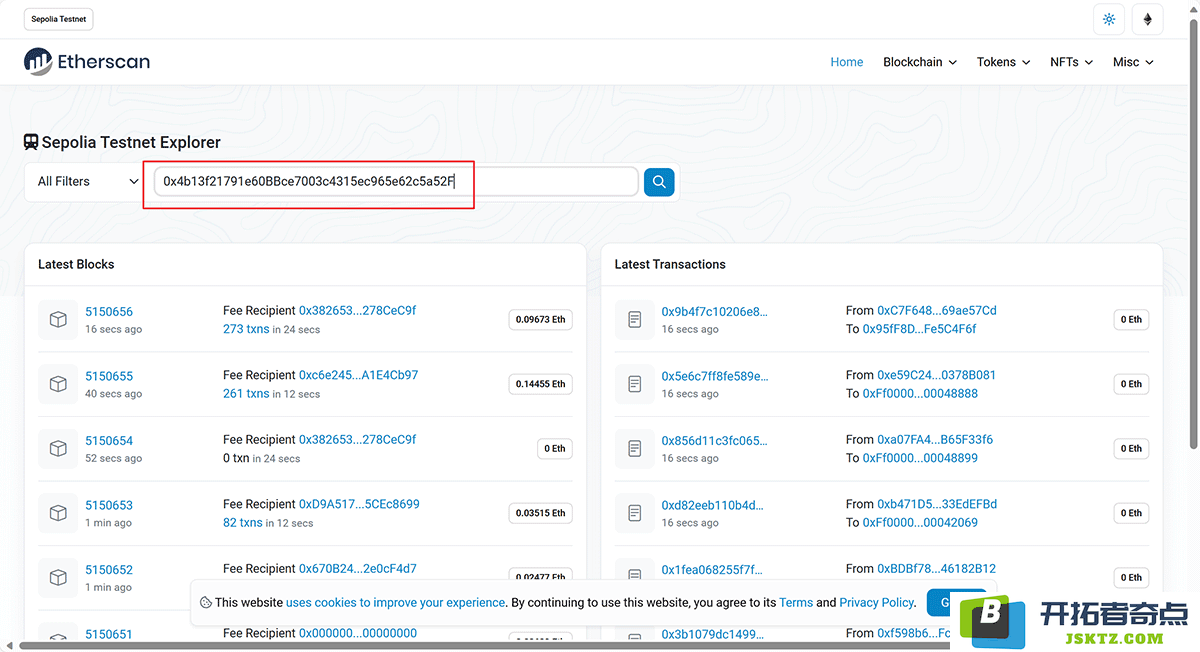
Task: Click the document icon beside transaction 0x5e6c7ff8fe589e
Action: click(x=634, y=384)
